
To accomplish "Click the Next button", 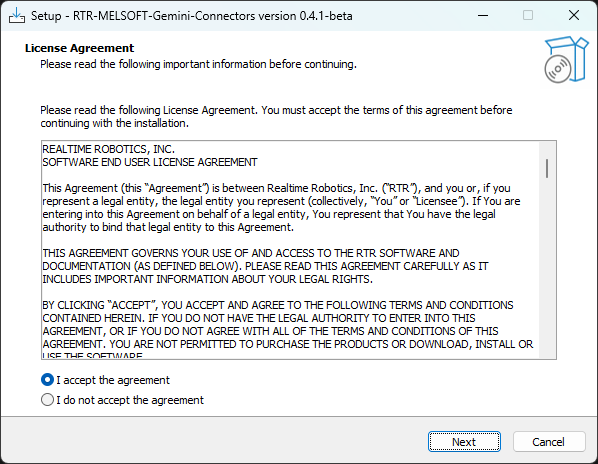I will click(x=464, y=442).
